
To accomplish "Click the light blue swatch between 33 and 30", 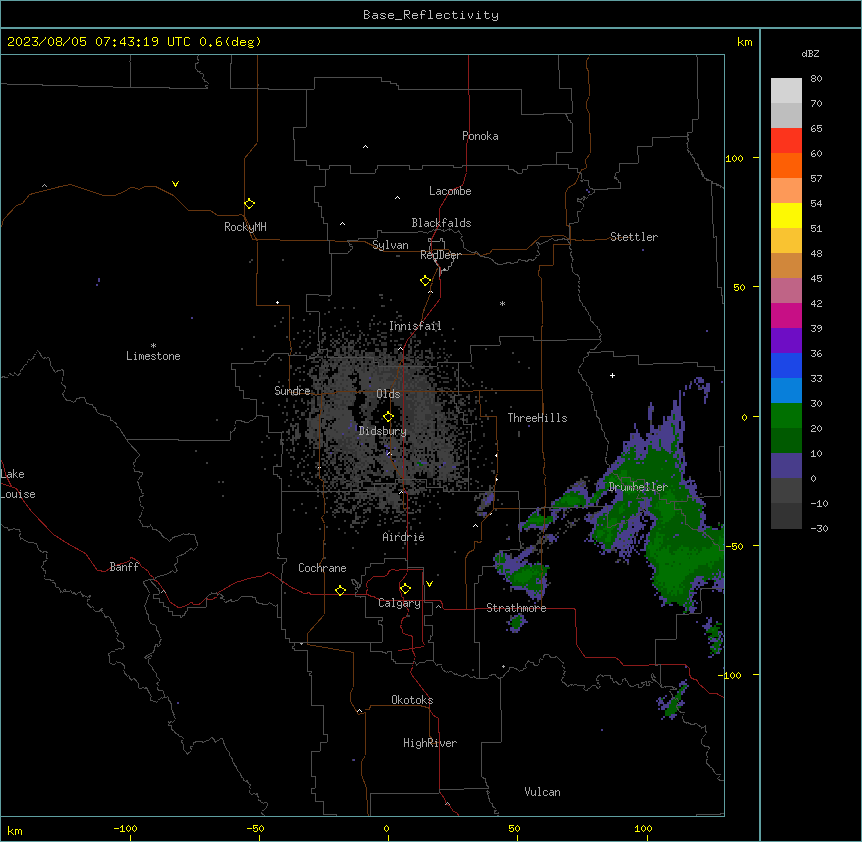I will (786, 390).
